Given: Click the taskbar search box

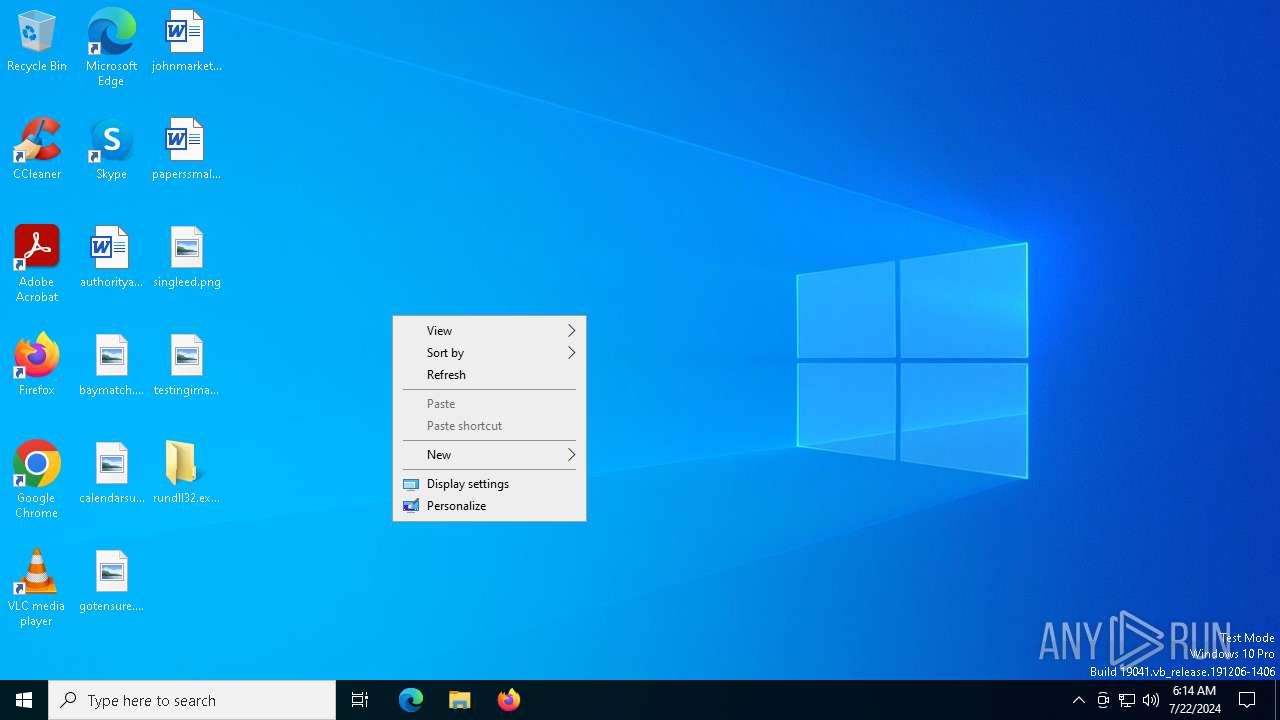Looking at the screenshot, I should [192, 700].
